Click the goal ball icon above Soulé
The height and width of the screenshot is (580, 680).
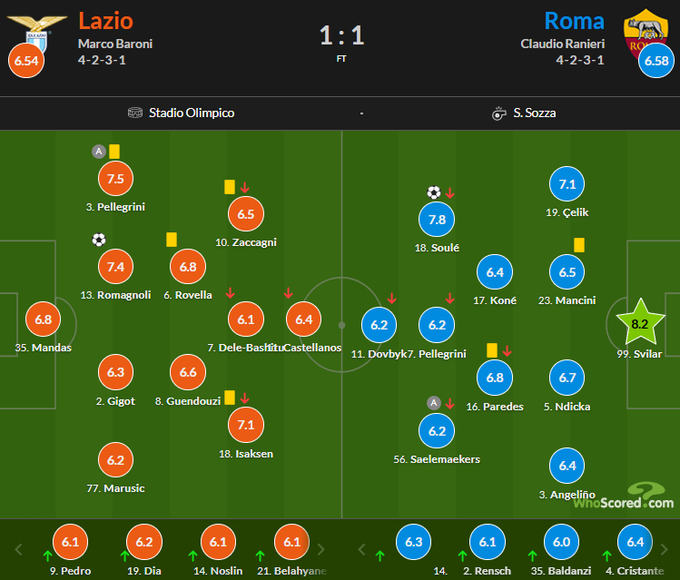coord(434,193)
